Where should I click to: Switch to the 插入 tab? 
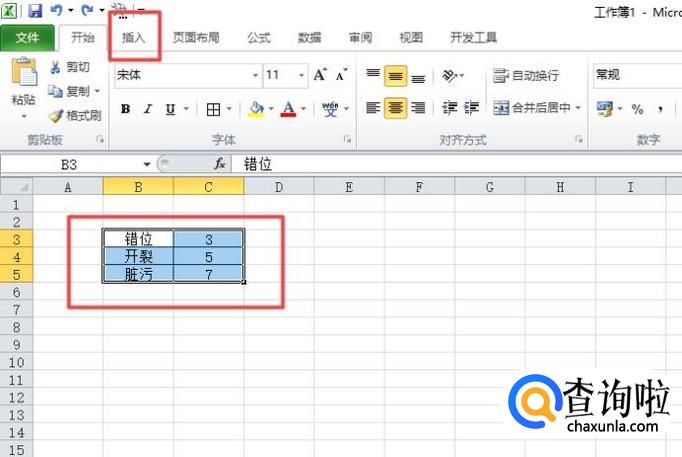[x=134, y=38]
